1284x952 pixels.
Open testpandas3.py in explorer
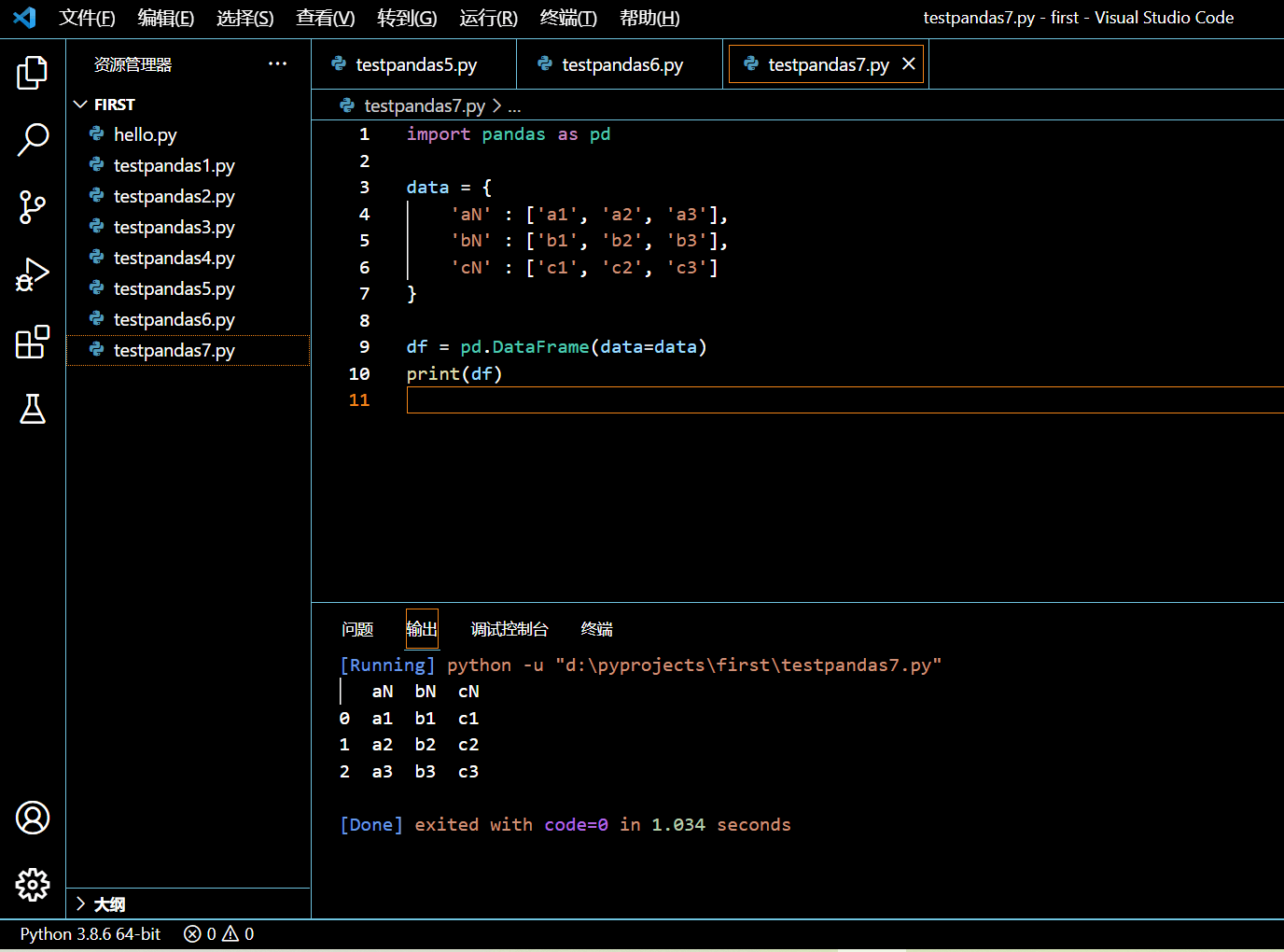click(188, 227)
